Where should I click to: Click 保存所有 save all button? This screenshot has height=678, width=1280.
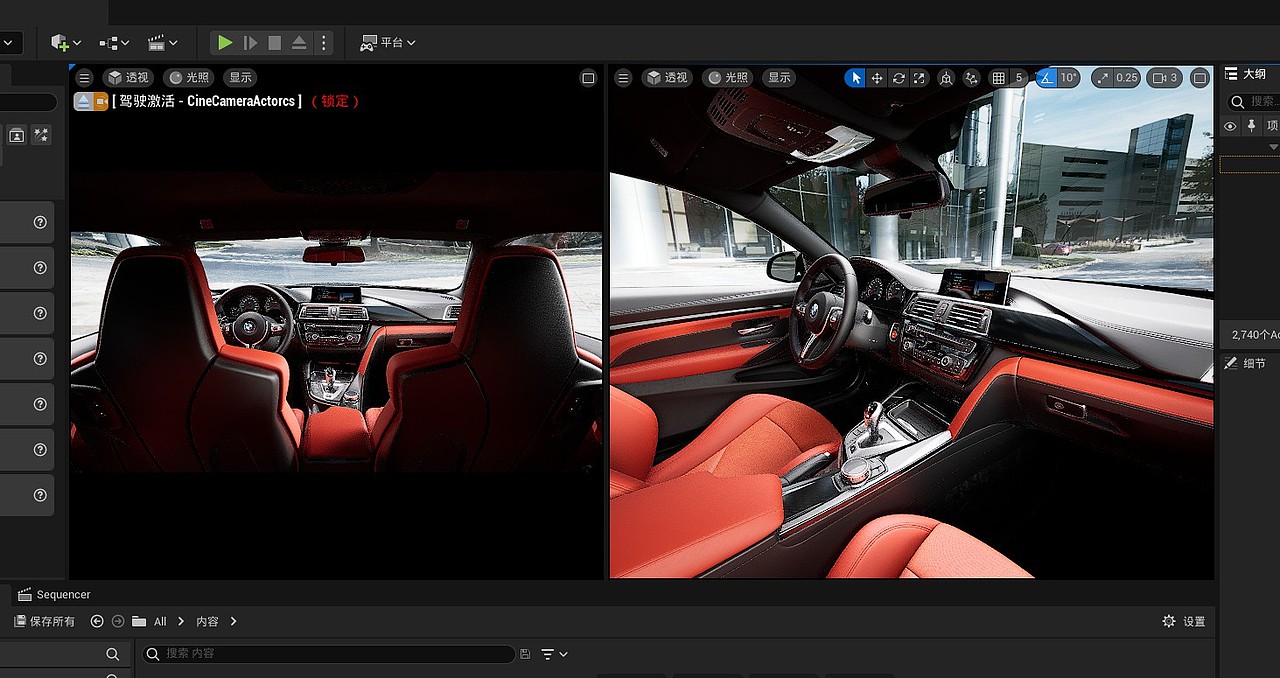44,621
